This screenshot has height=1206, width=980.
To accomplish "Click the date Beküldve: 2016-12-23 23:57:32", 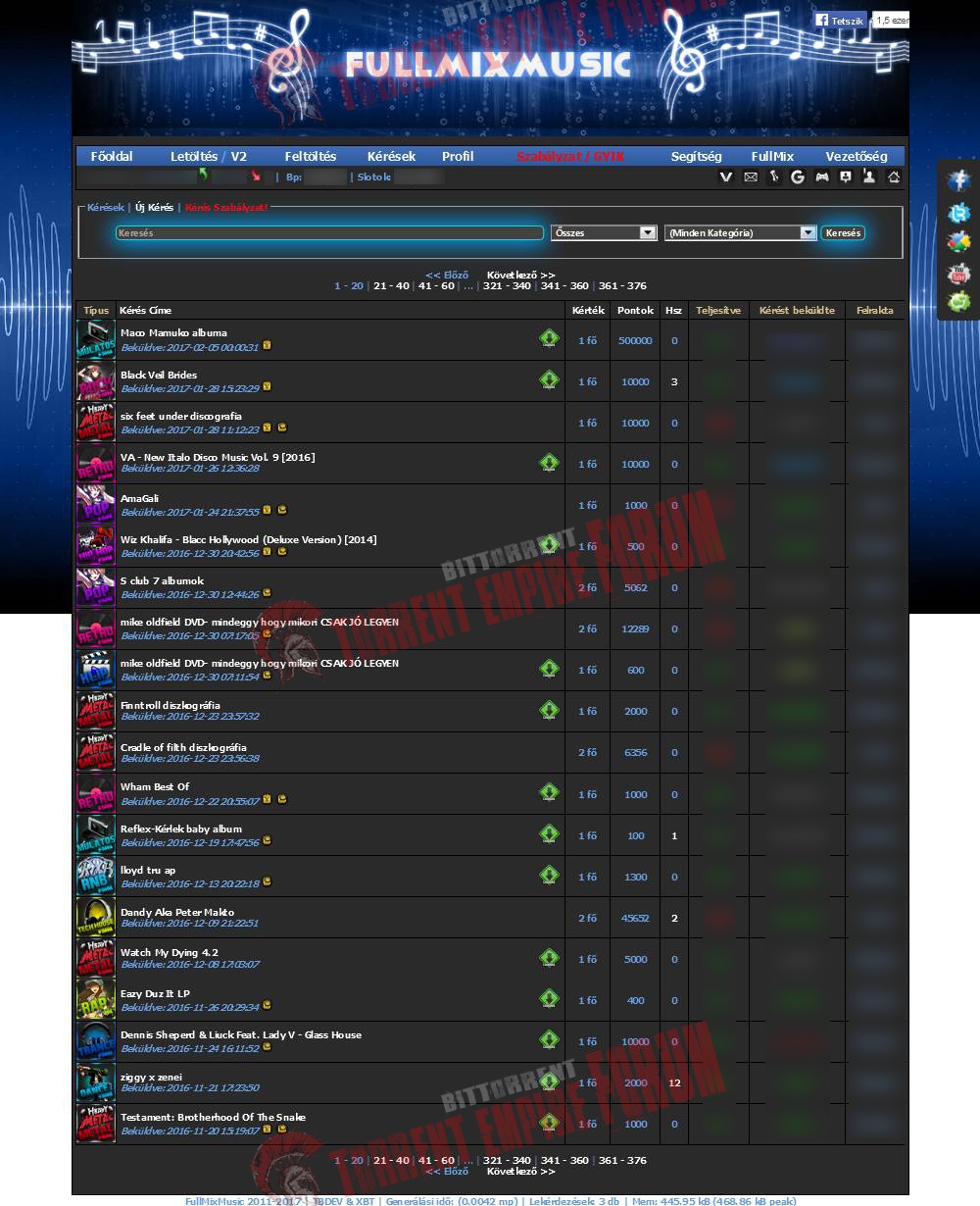I will (x=191, y=717).
